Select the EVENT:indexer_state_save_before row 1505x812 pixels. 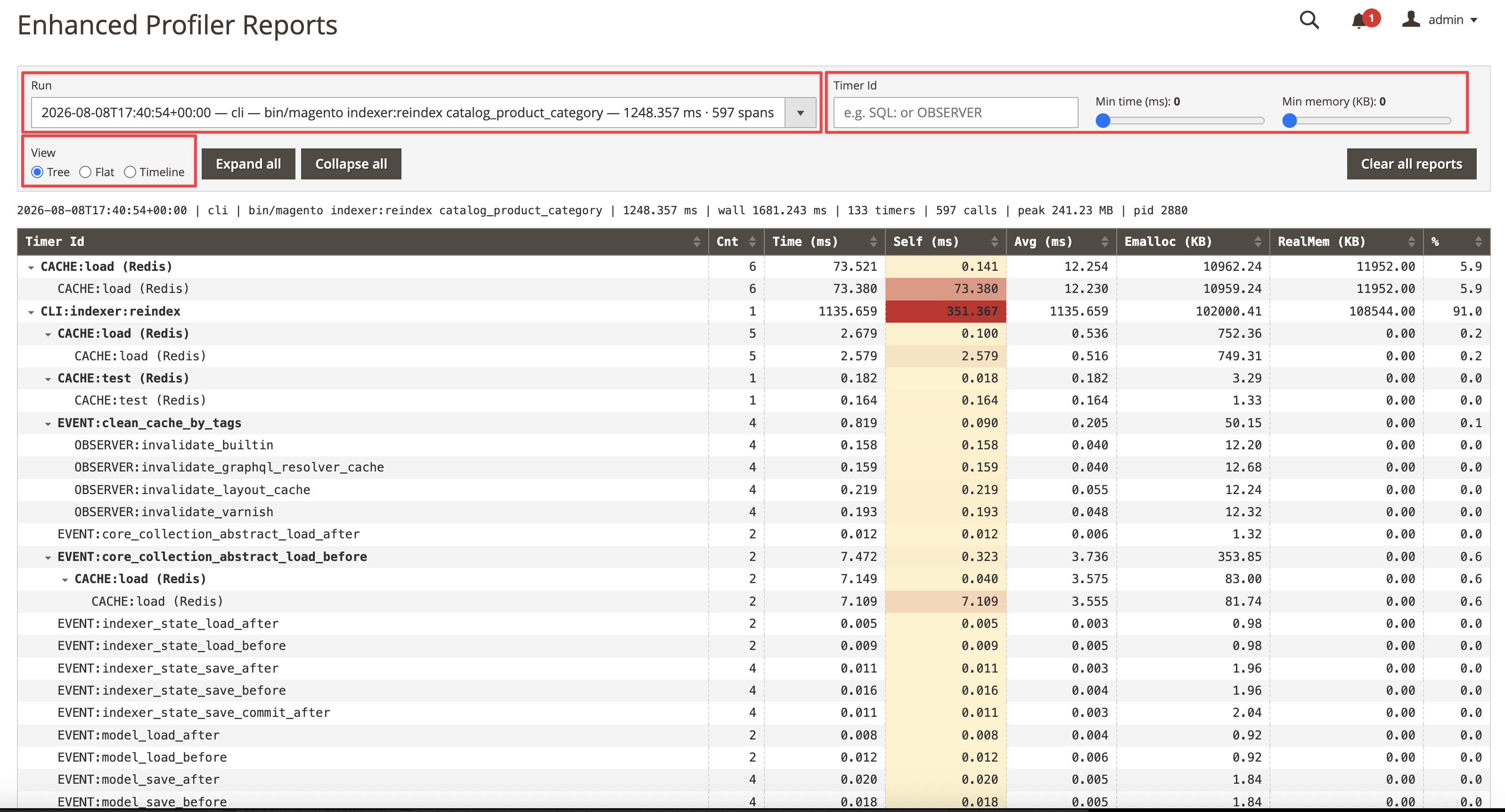pyautogui.click(x=753, y=690)
